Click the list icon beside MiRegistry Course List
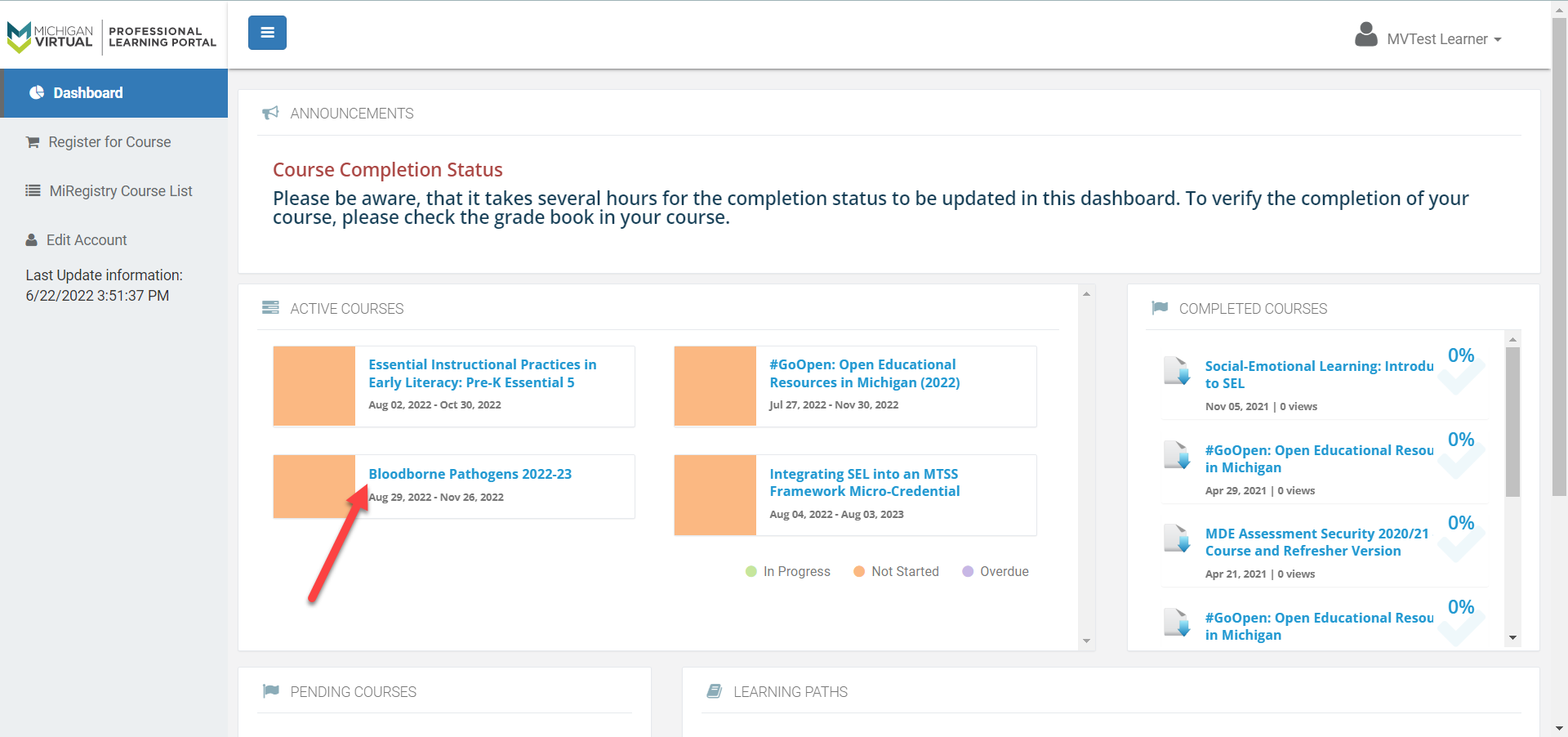Image resolution: width=1568 pixels, height=737 pixels. 33,190
